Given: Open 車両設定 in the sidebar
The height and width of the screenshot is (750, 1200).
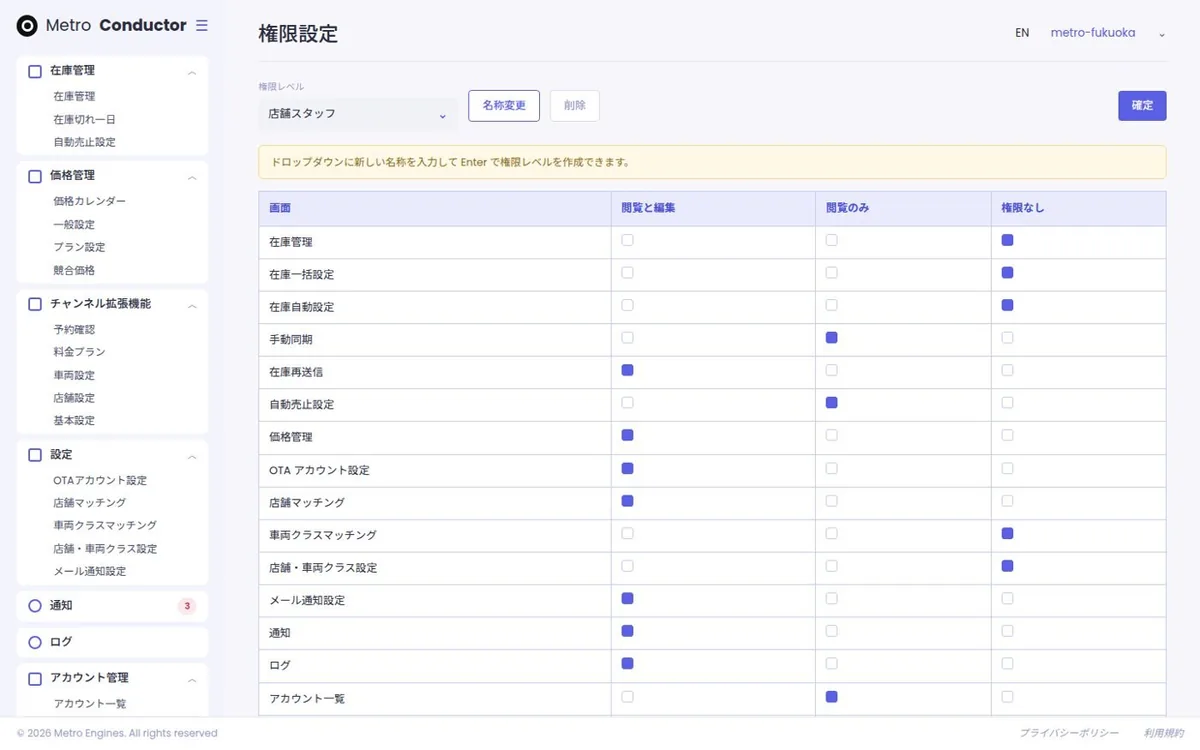Looking at the screenshot, I should (x=74, y=376).
